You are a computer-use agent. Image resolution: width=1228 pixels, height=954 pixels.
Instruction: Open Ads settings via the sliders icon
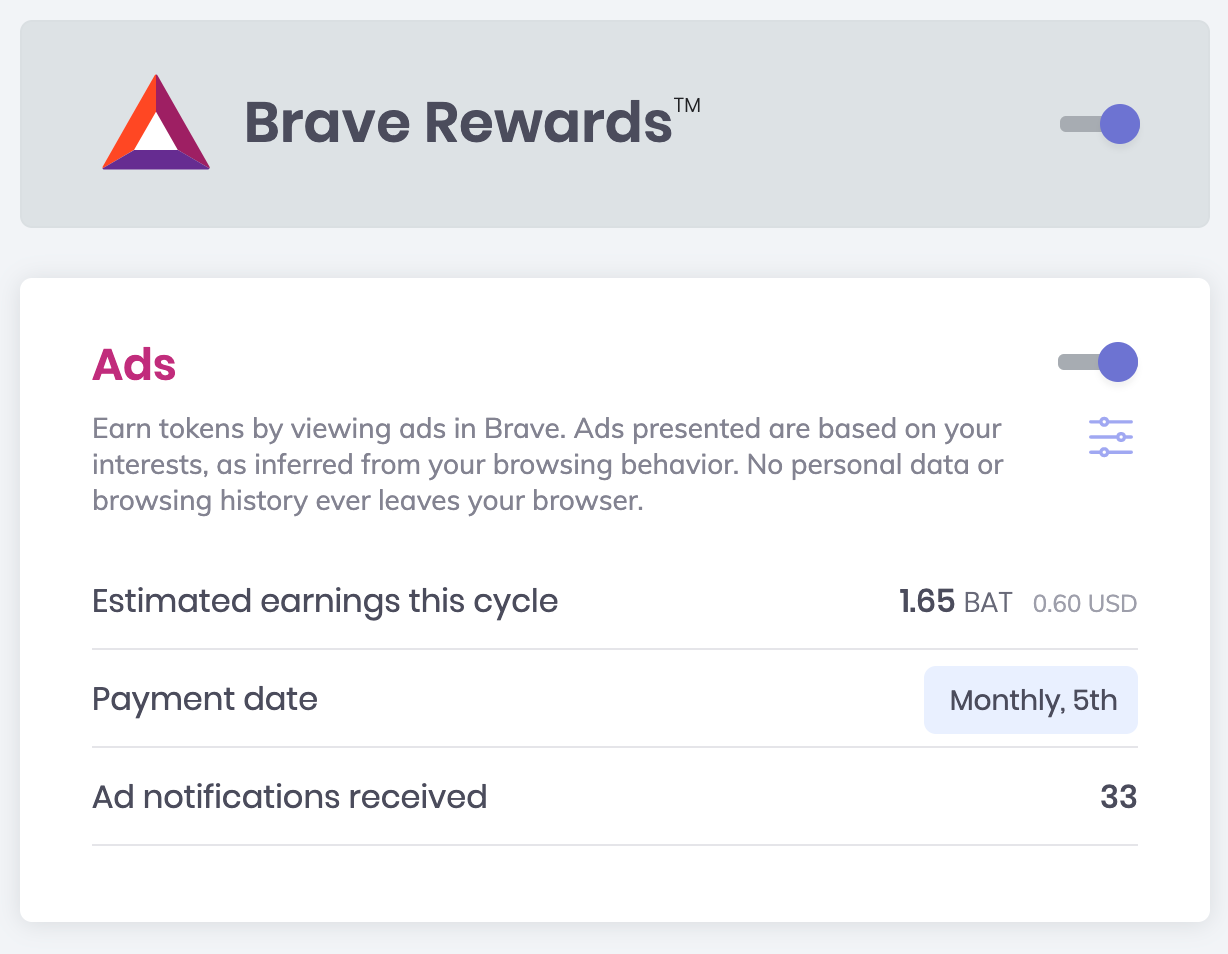tap(1110, 437)
